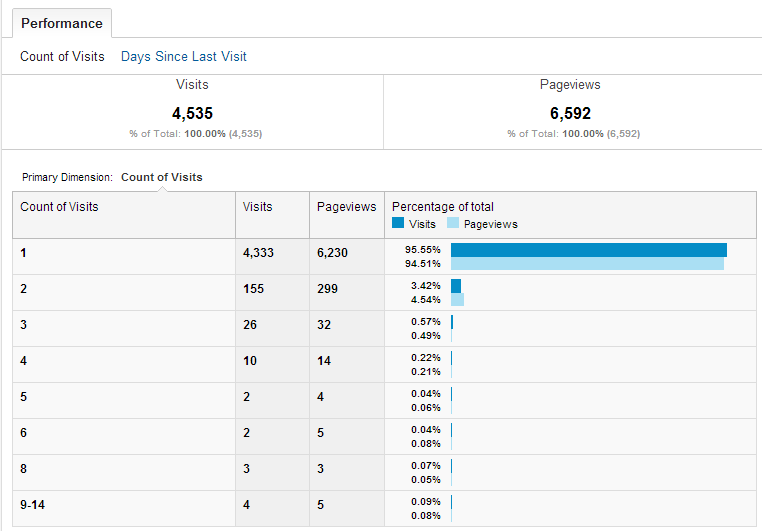Click the 155 visits value
The height and width of the screenshot is (531, 762).
click(x=252, y=289)
